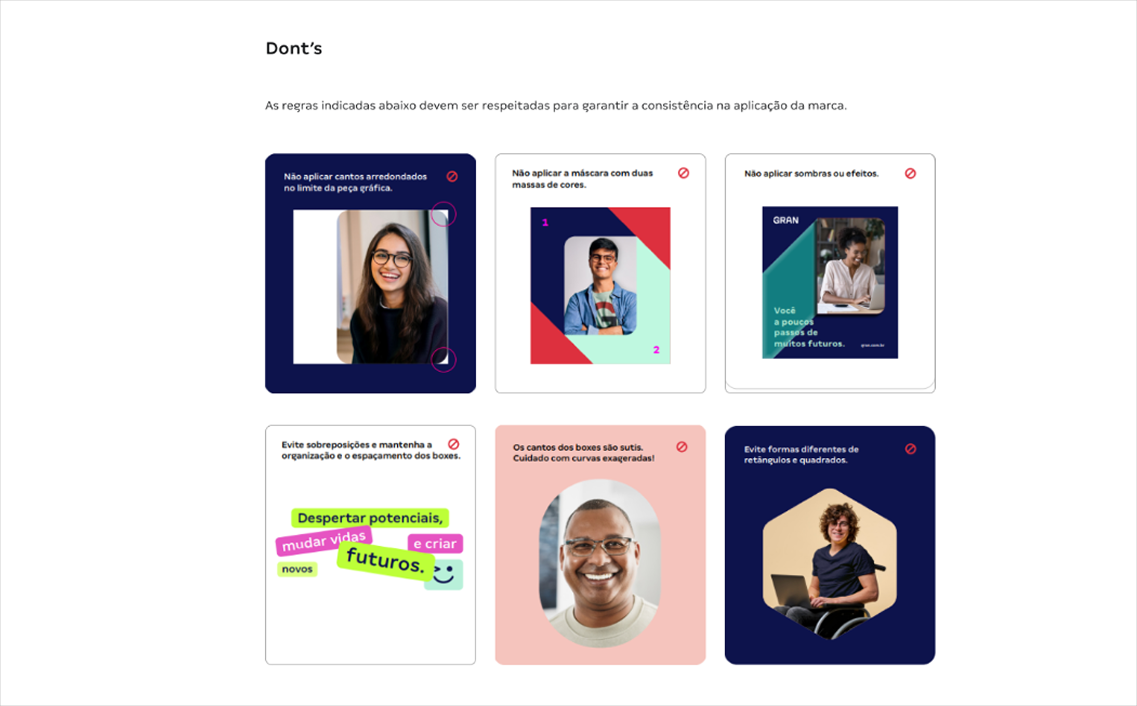
Task: Click the 'Despertar potenciais,' green label
Action: [x=370, y=518]
